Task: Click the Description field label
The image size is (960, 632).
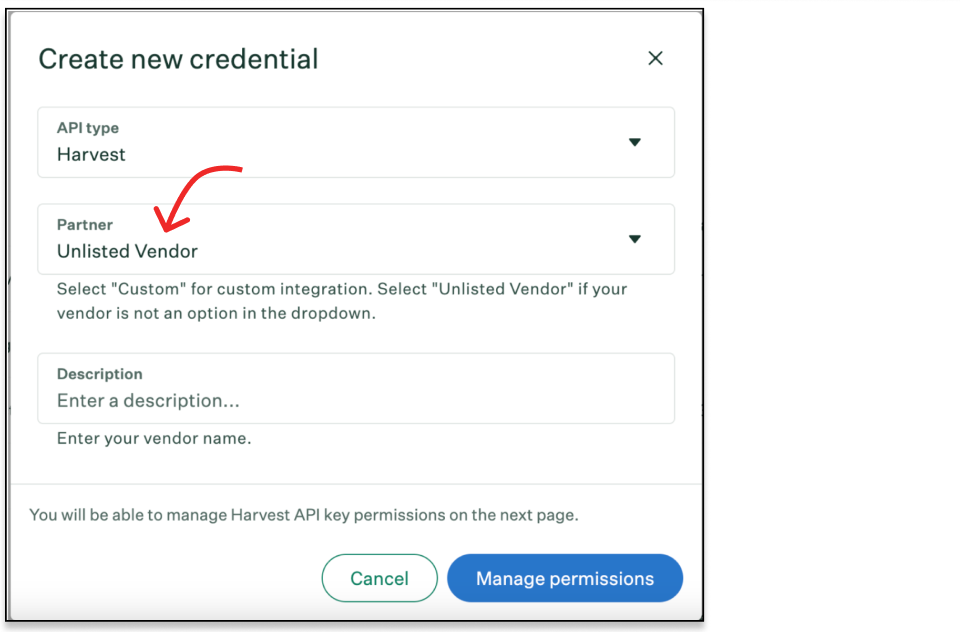Action: point(100,374)
